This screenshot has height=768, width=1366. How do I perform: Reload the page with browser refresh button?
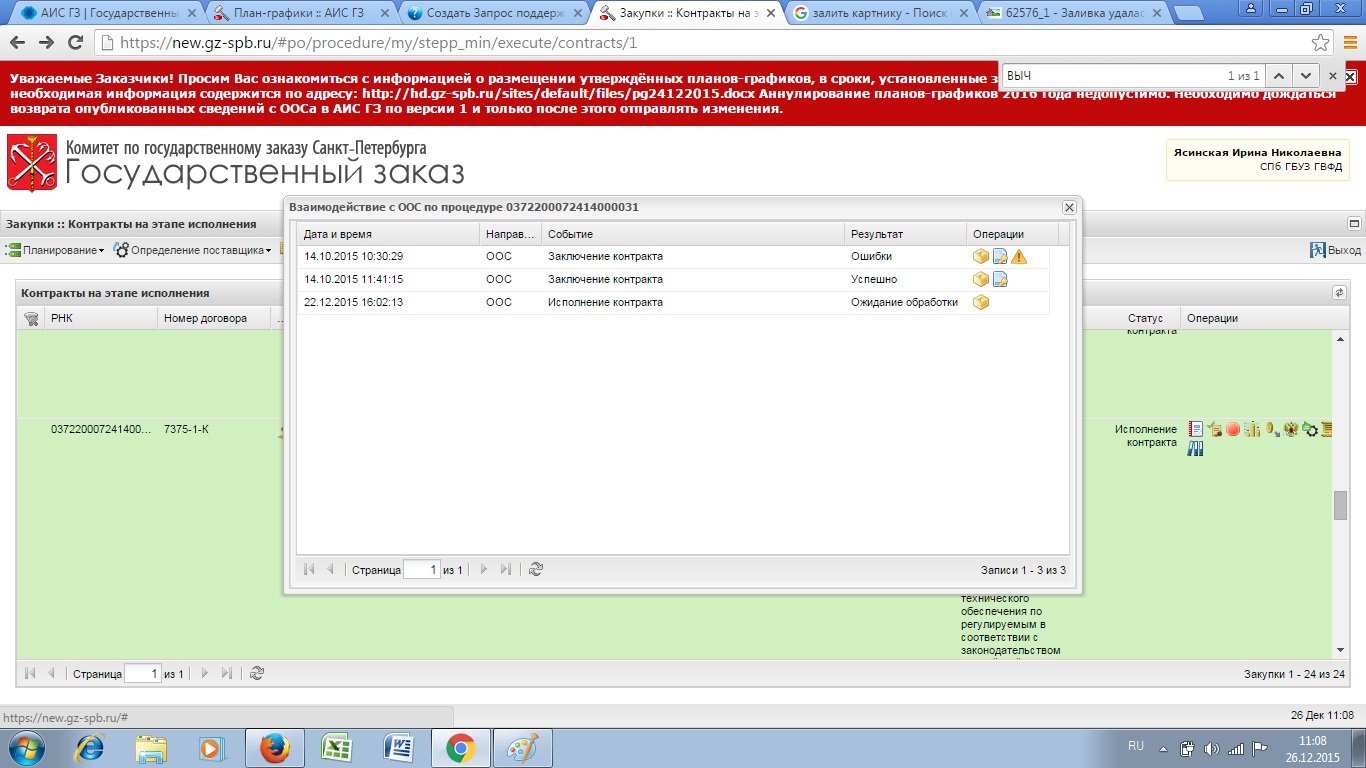click(75, 43)
